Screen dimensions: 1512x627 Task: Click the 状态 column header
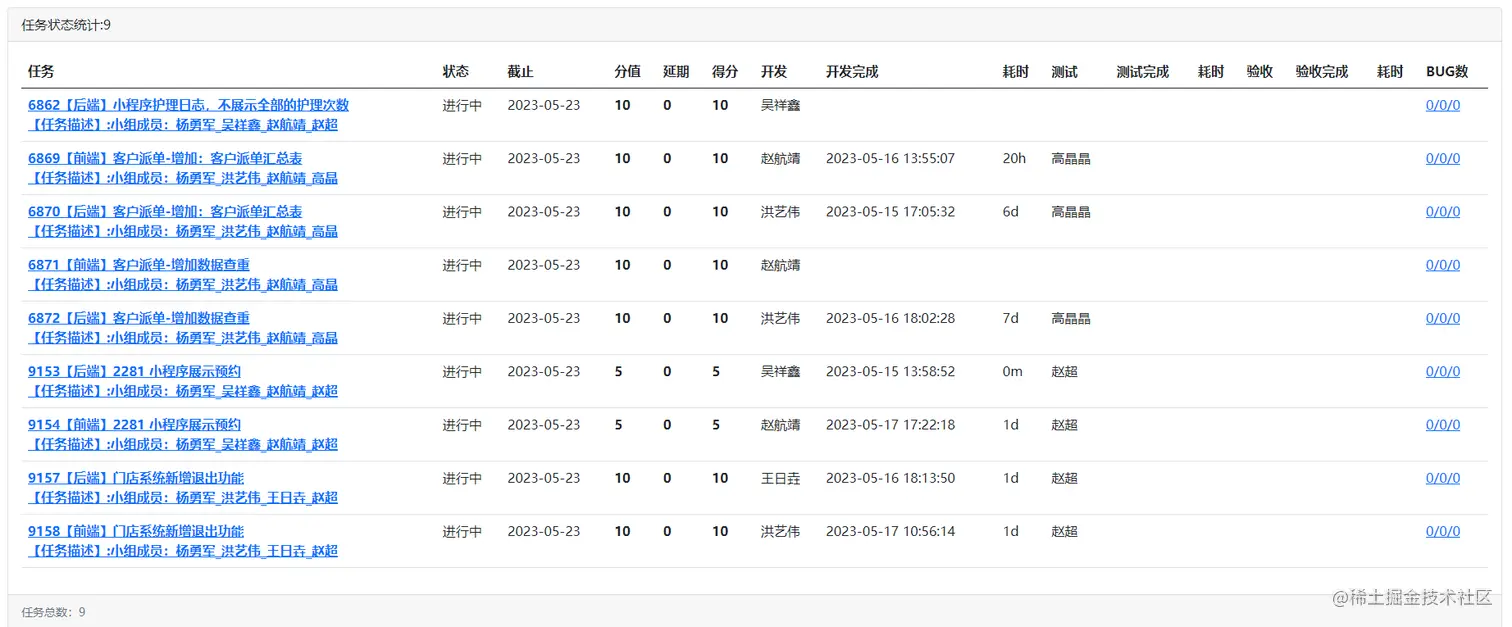click(456, 72)
